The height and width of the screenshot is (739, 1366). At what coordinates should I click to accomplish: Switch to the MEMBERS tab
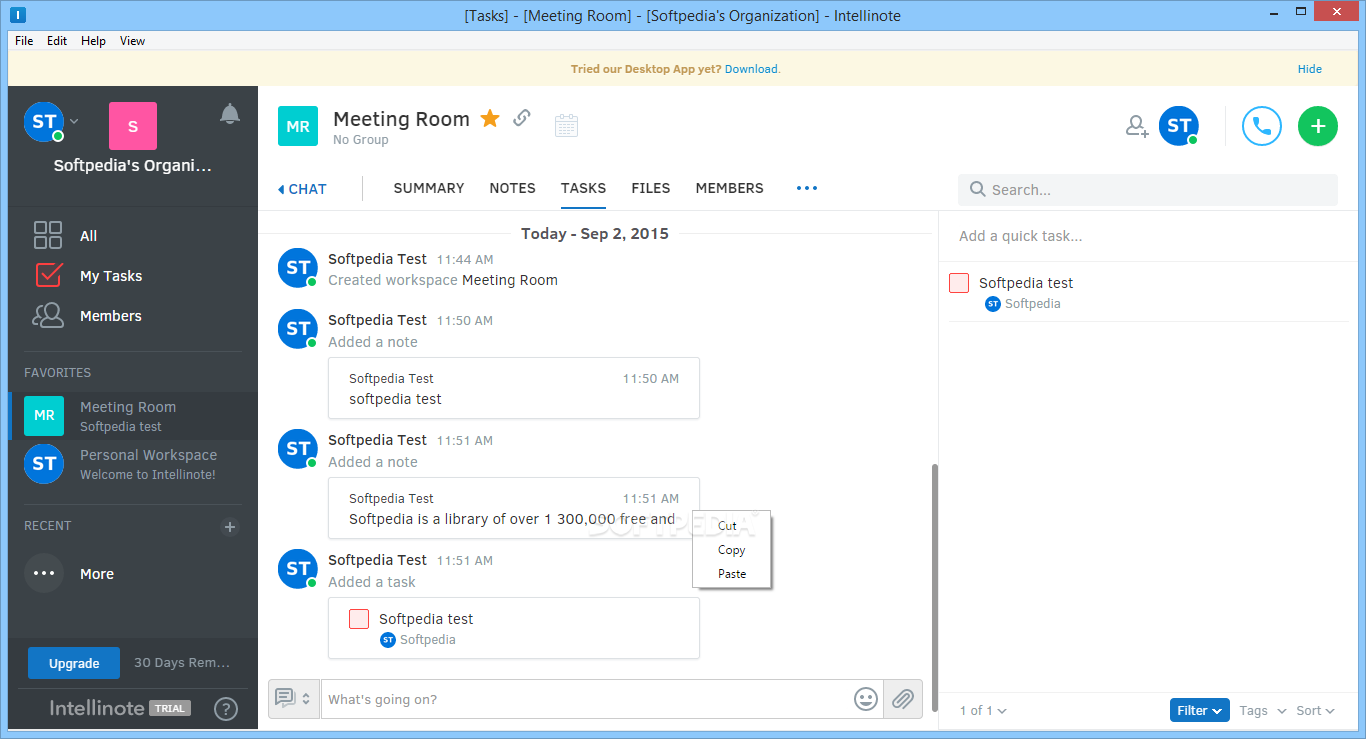coord(729,188)
